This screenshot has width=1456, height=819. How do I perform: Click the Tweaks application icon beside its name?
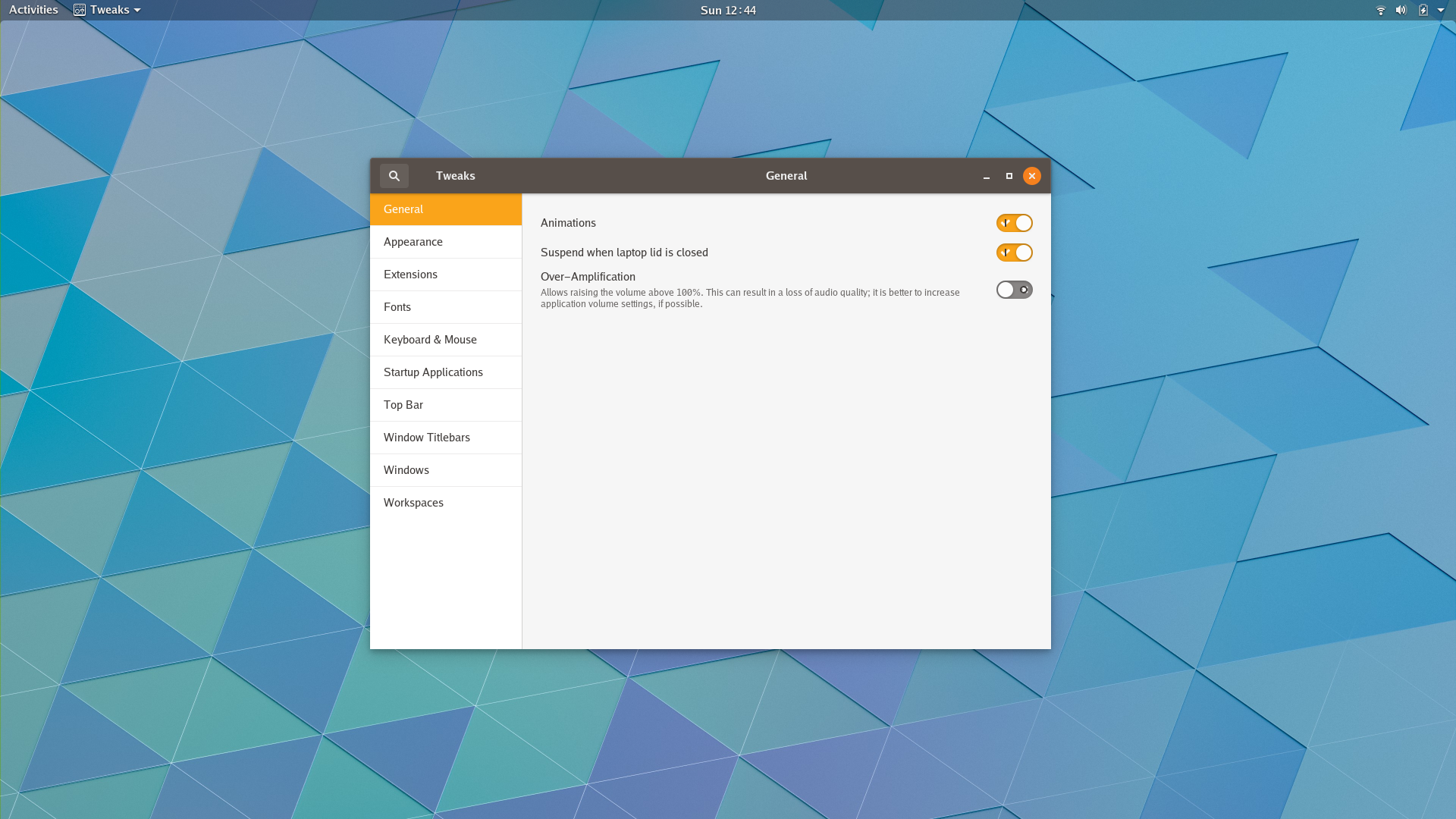point(79,10)
